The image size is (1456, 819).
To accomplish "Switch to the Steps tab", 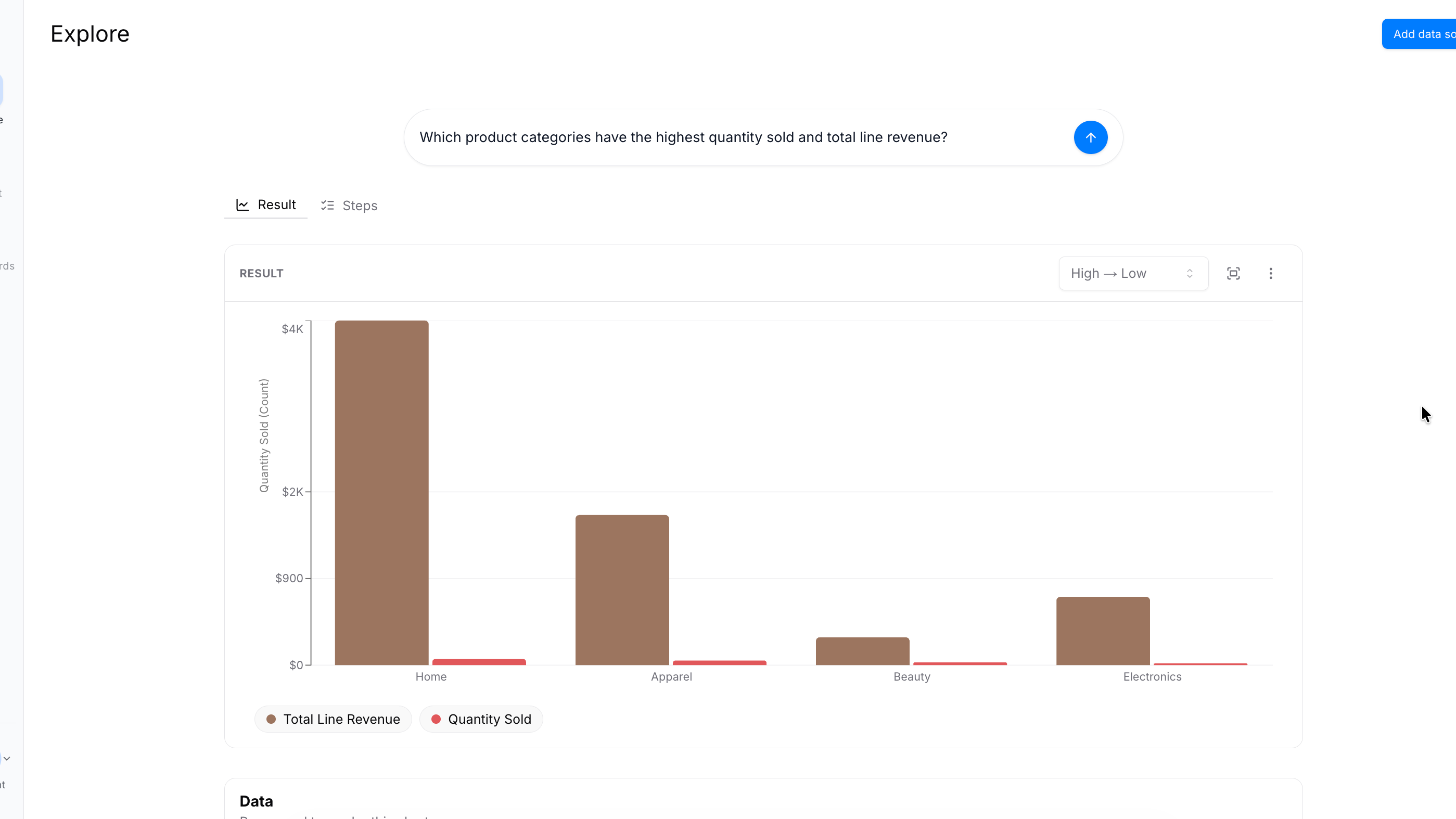I will pos(349,206).
